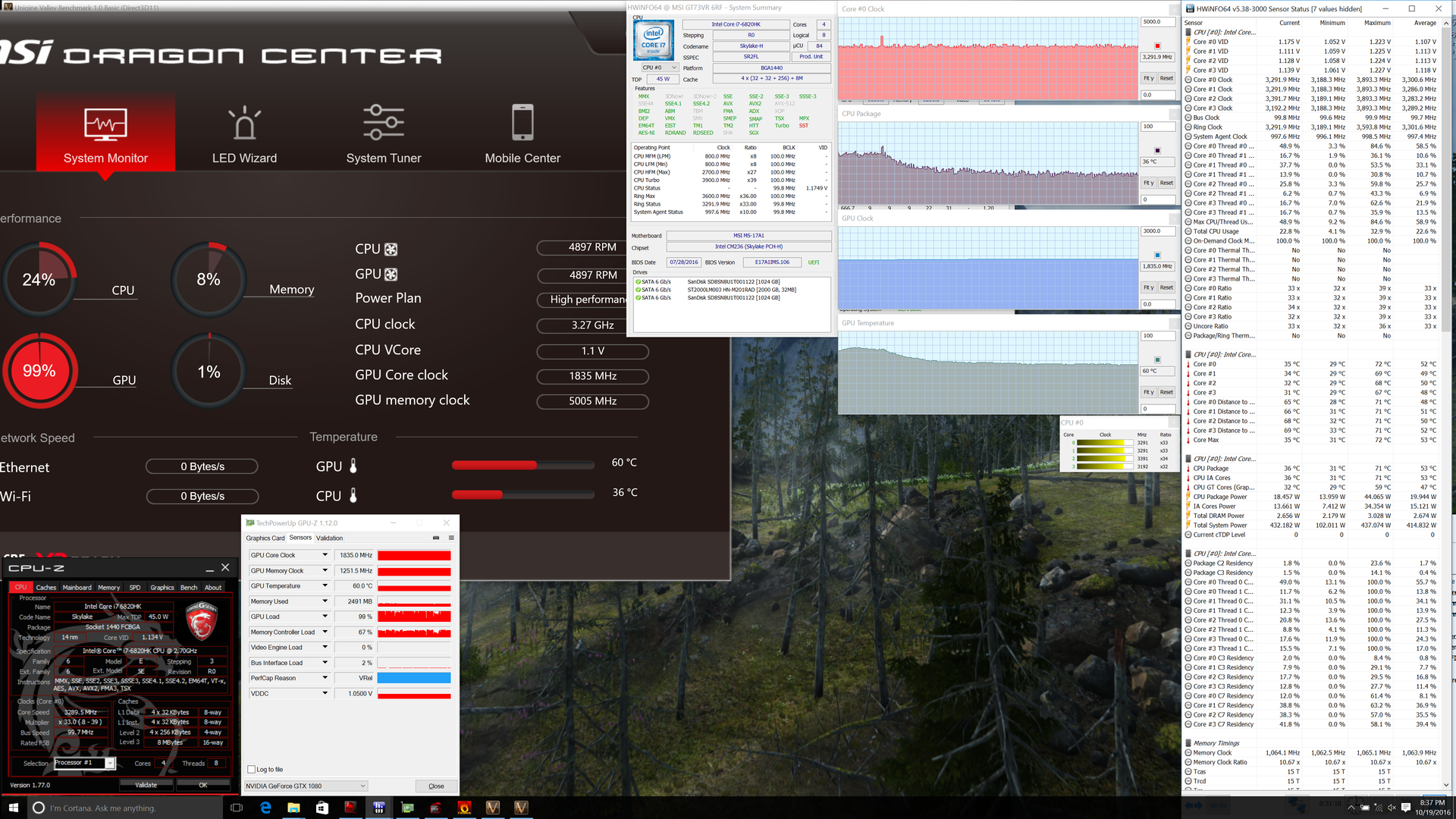Viewport: 1456px width, 819px height.
Task: Open the Windows Start menu
Action: [13, 808]
